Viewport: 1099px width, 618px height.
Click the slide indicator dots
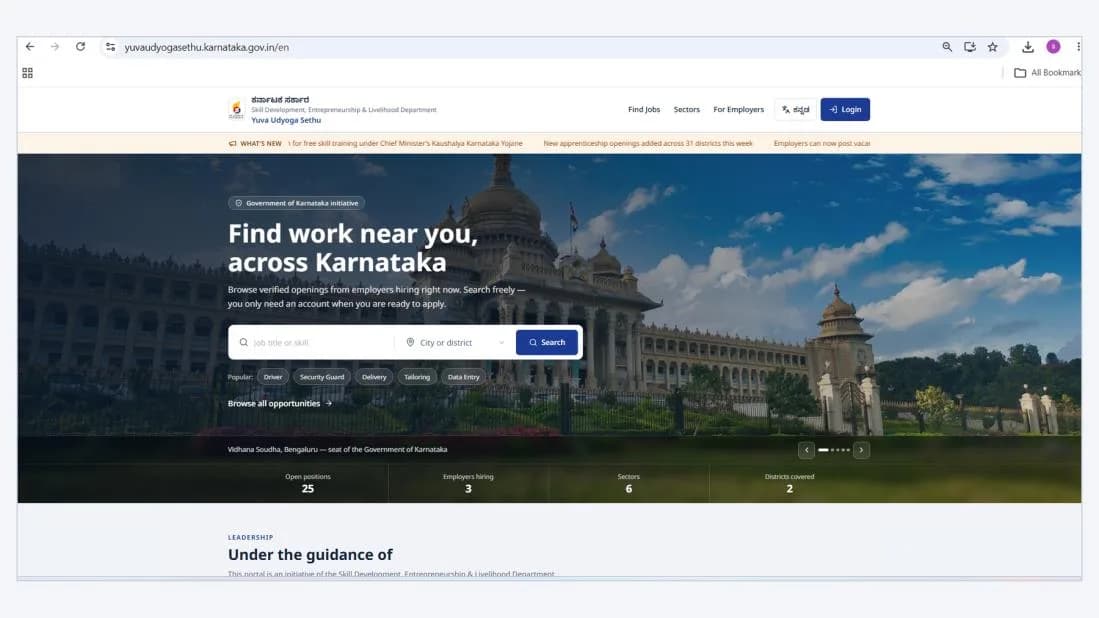point(834,450)
